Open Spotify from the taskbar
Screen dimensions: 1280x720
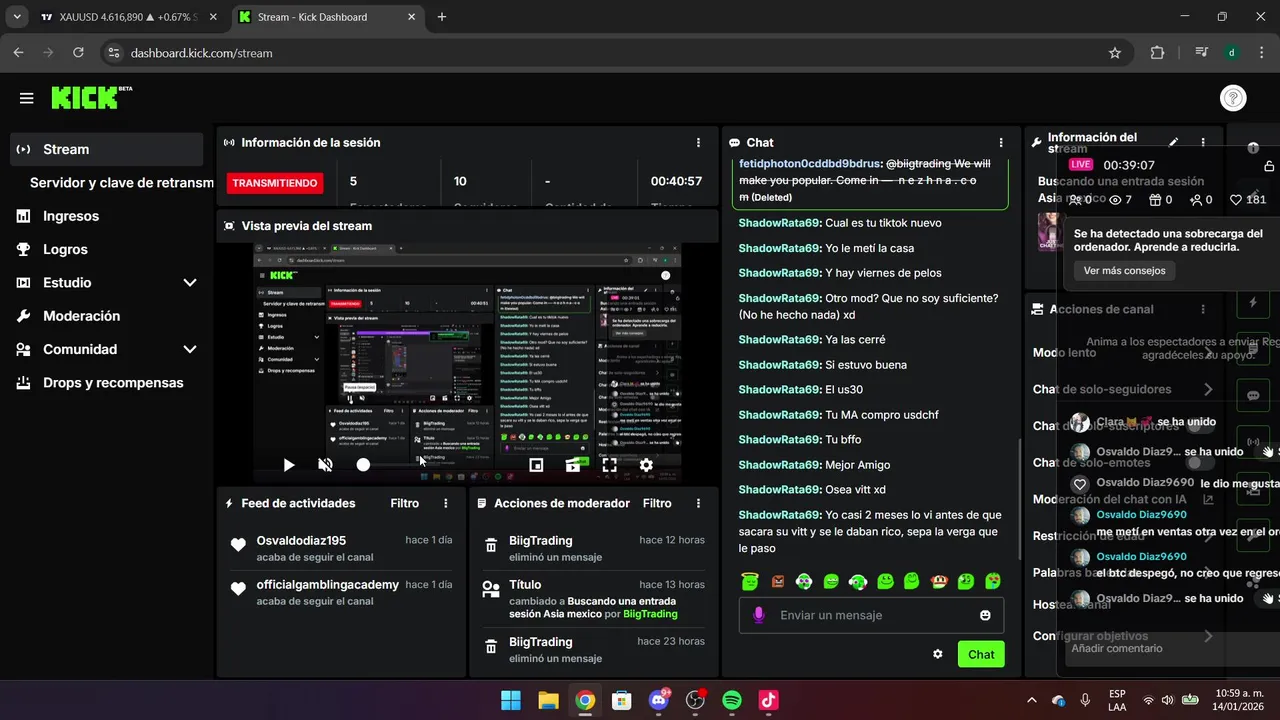732,700
